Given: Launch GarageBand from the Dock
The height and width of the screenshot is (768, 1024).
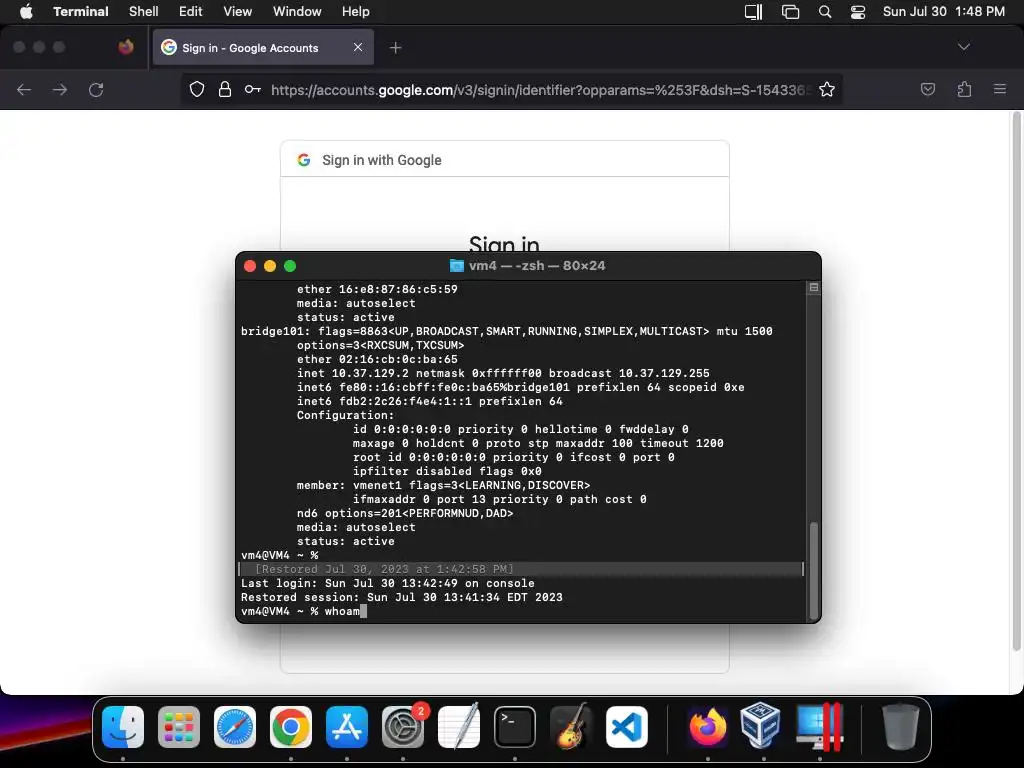Looking at the screenshot, I should tap(571, 727).
